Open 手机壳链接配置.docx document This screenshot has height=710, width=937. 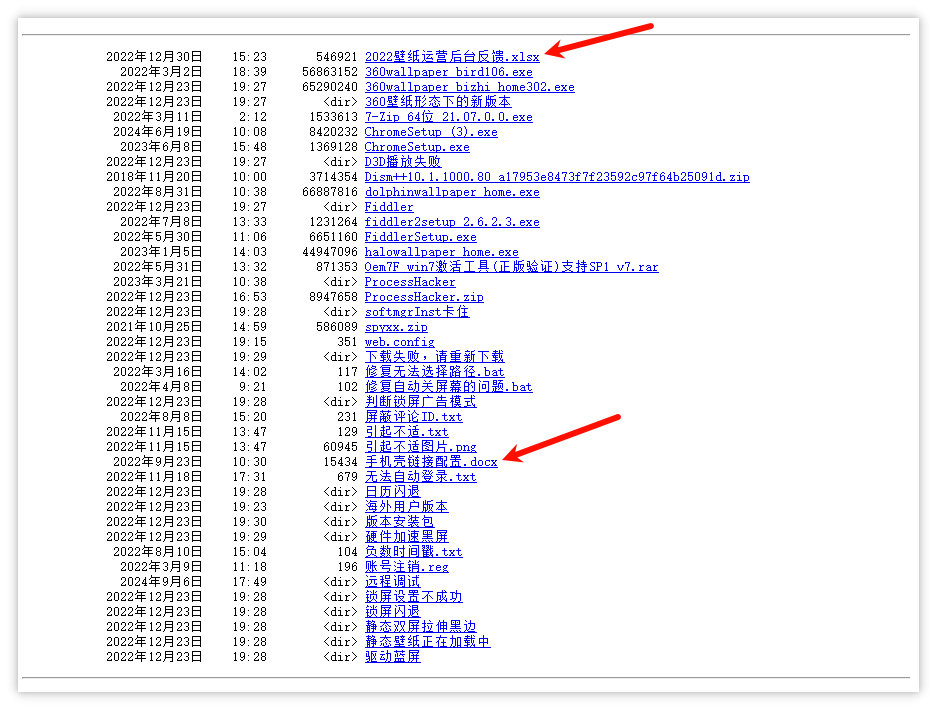[430, 462]
